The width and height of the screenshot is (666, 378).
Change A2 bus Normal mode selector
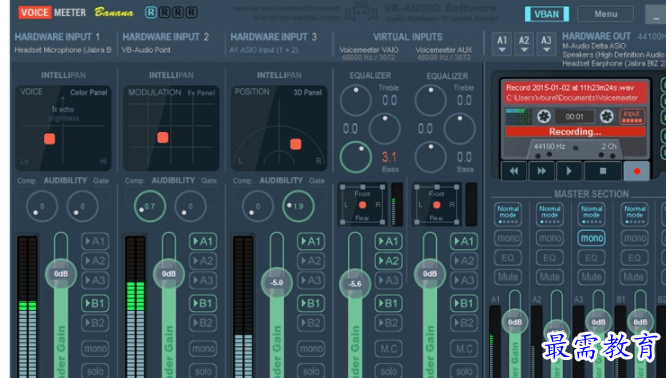click(x=550, y=214)
